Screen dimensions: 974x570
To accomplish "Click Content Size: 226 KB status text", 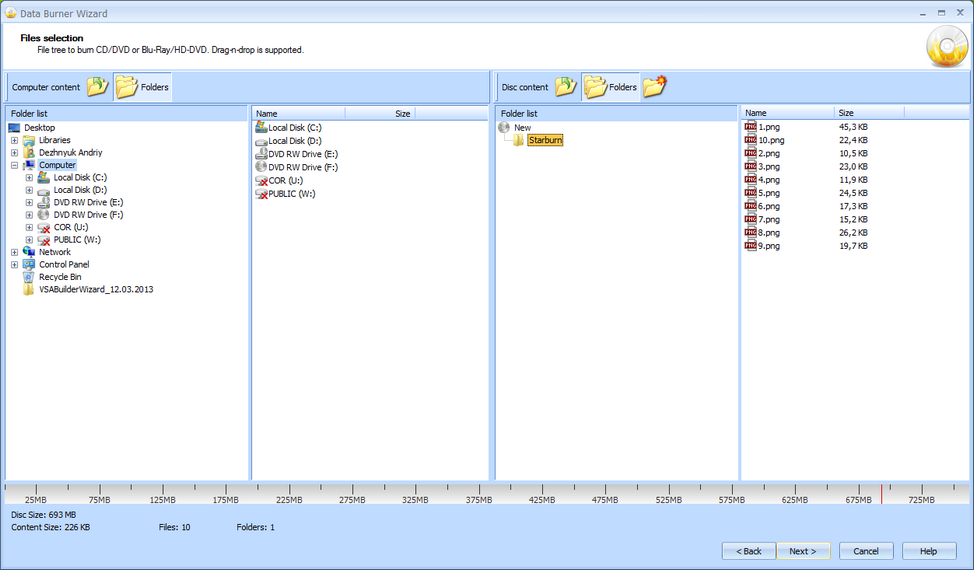I will coord(50,527).
